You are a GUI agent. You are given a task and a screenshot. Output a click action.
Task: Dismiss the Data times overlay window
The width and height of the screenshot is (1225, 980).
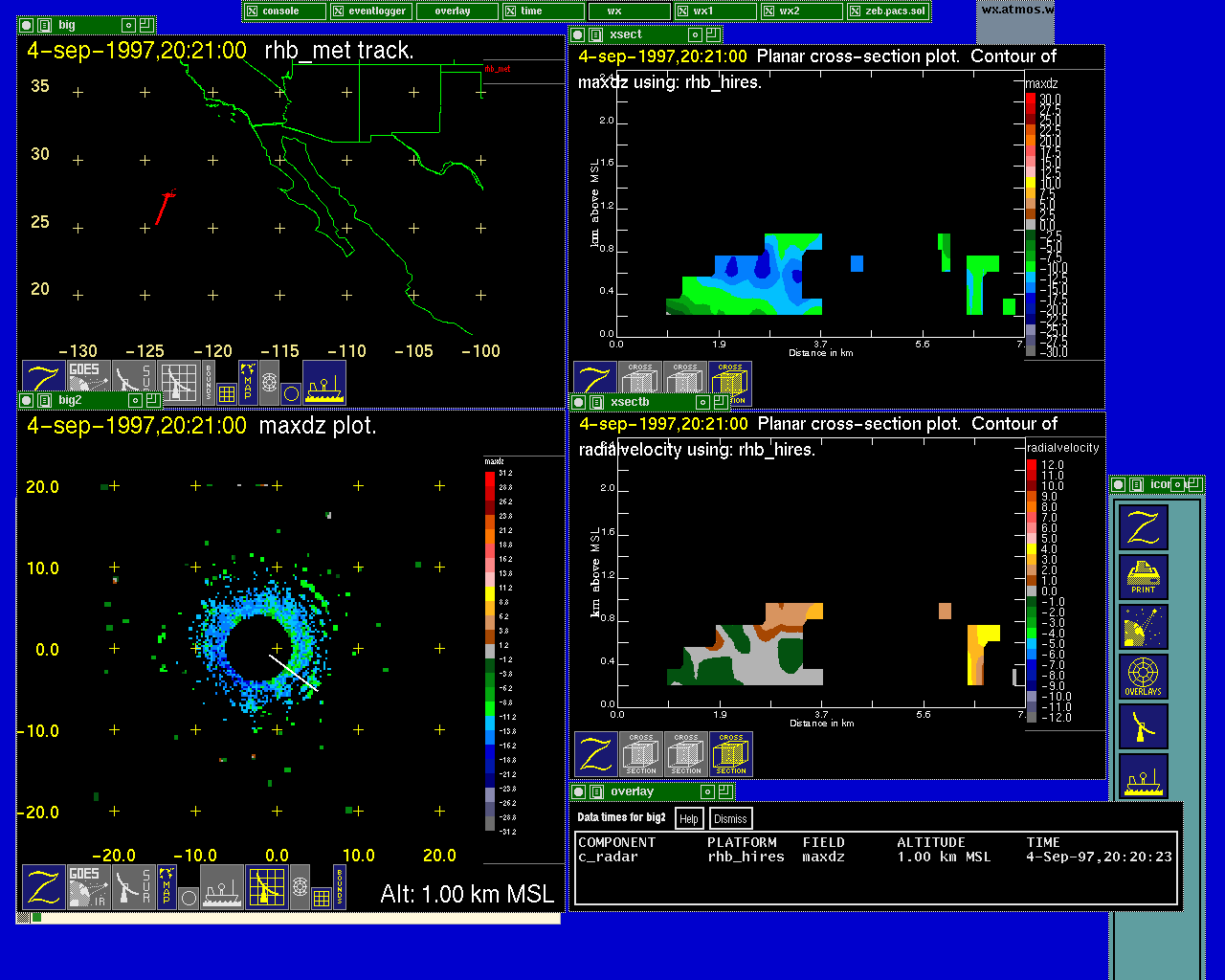coord(730,818)
